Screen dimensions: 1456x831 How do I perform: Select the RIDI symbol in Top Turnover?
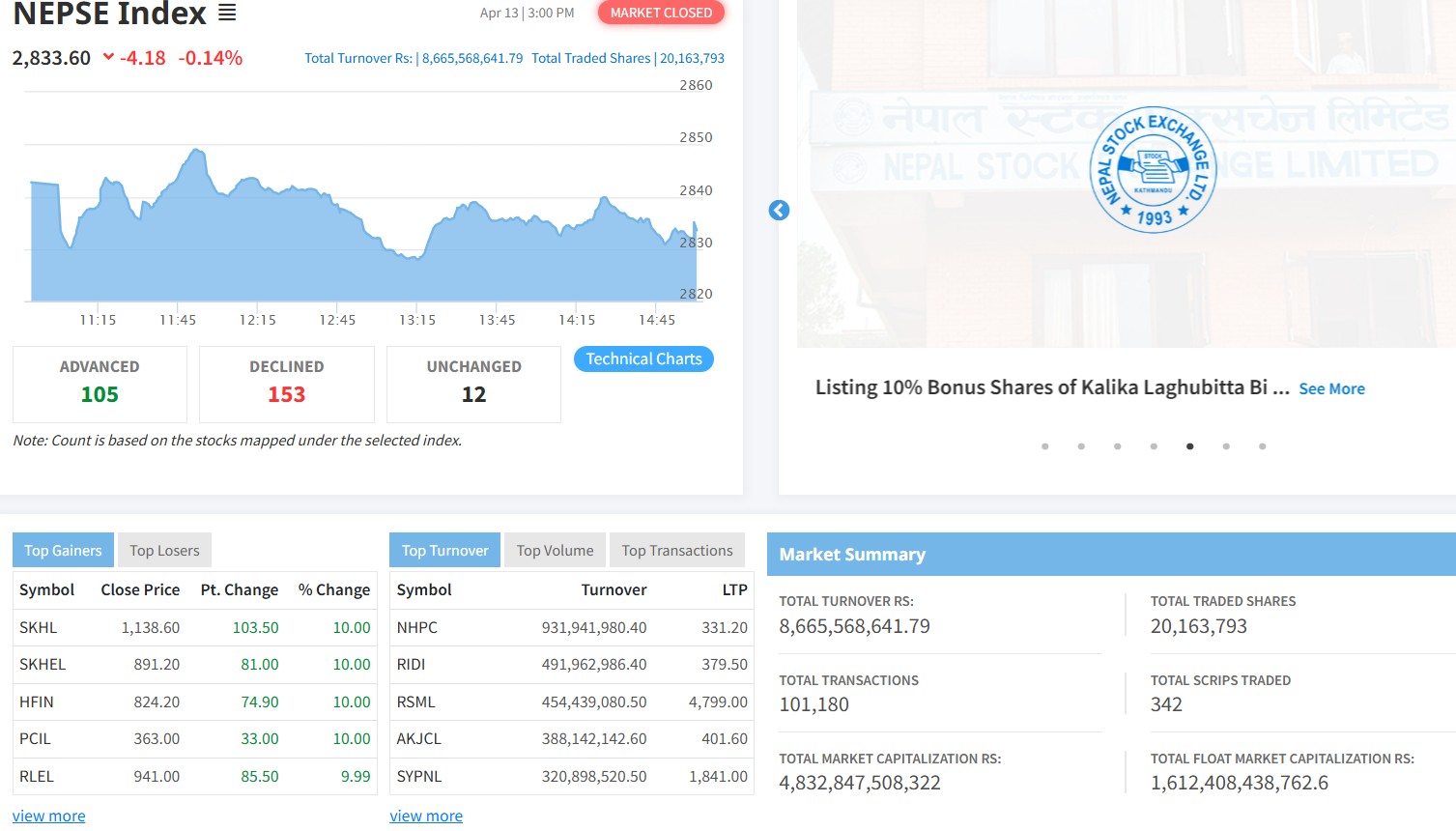click(x=411, y=665)
